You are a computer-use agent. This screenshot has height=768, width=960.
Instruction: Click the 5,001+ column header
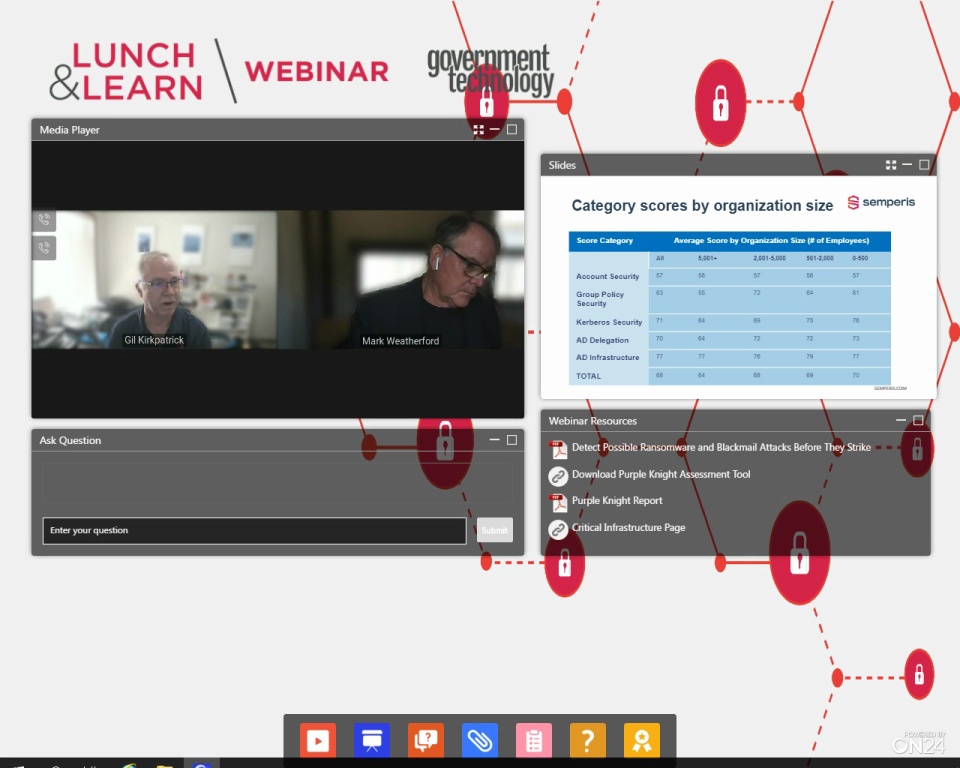point(707,258)
